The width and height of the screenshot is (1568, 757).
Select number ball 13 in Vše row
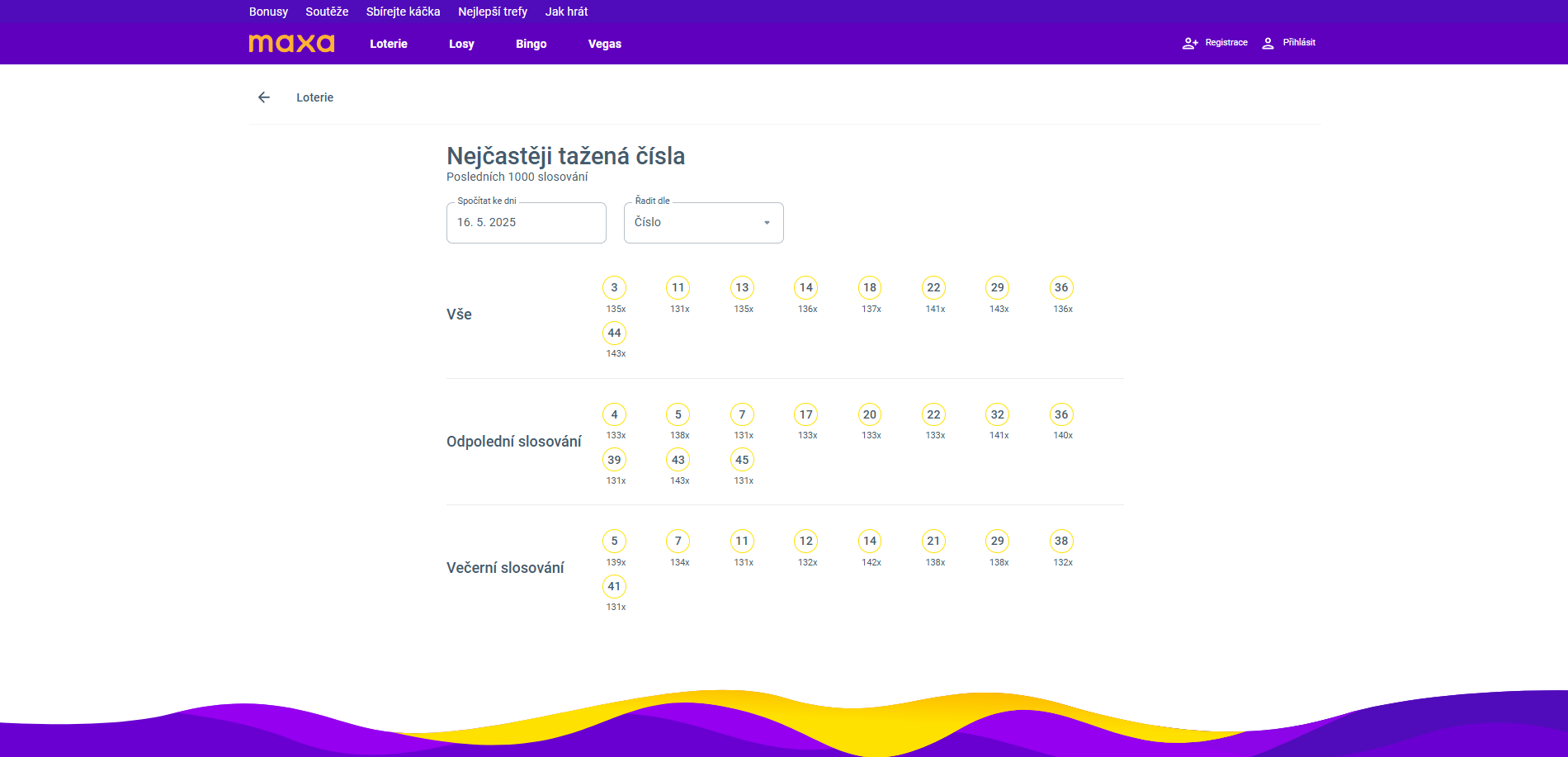coord(742,287)
